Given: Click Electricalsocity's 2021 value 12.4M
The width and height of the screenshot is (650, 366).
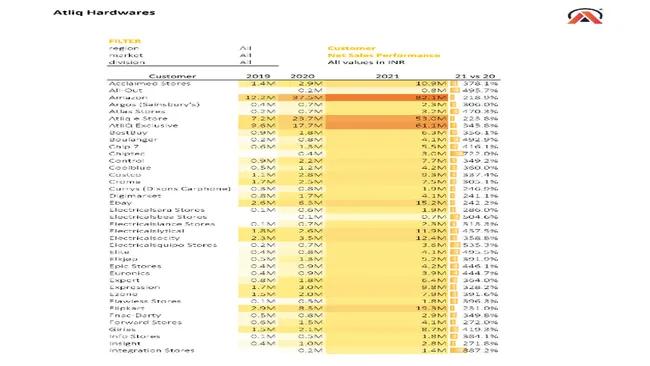Looking at the screenshot, I should point(431,238).
